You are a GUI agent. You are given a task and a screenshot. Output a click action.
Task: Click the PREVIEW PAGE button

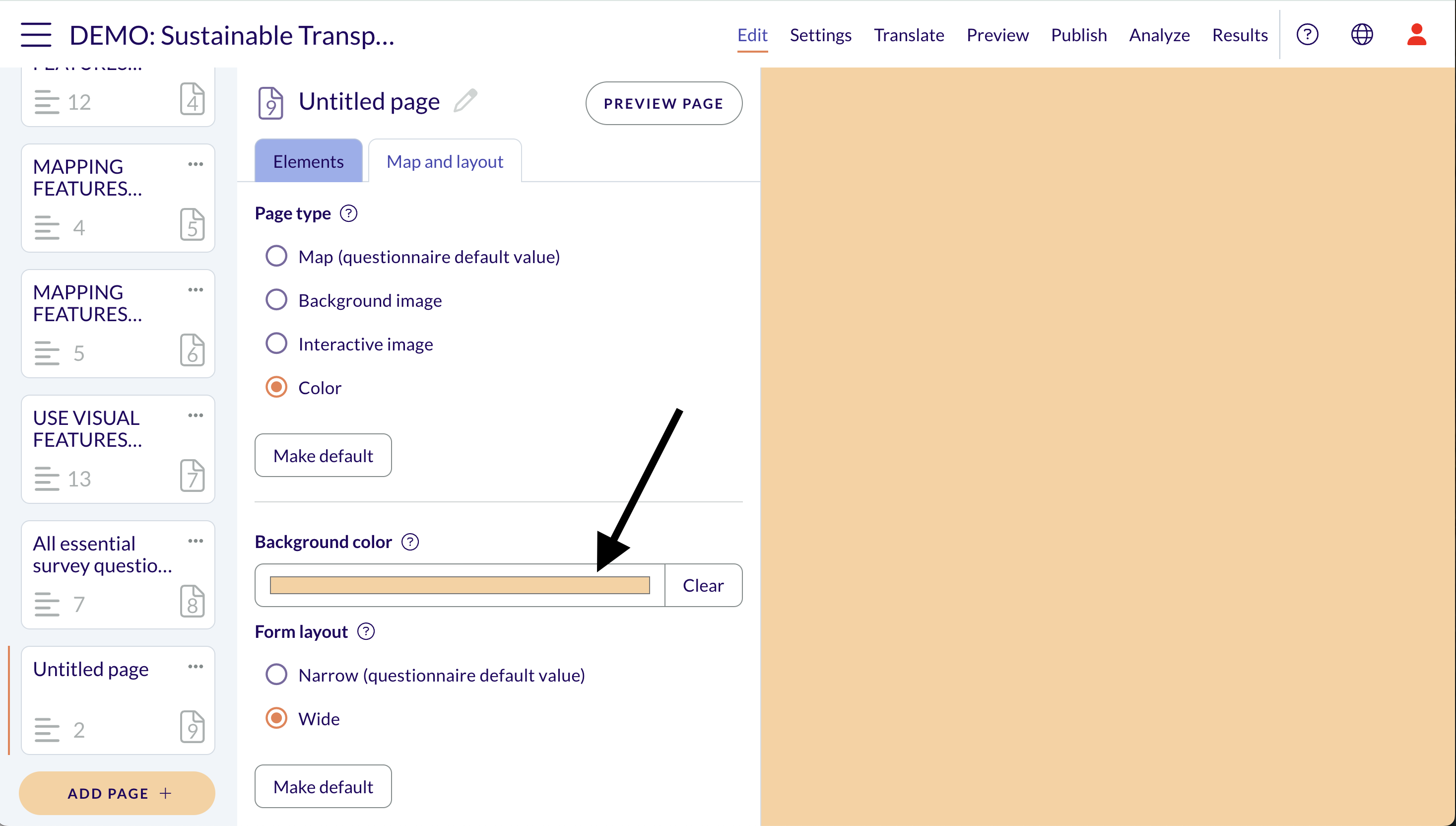664,103
